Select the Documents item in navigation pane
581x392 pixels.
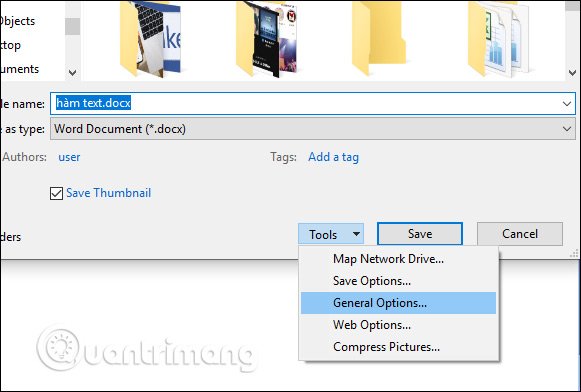(19, 69)
